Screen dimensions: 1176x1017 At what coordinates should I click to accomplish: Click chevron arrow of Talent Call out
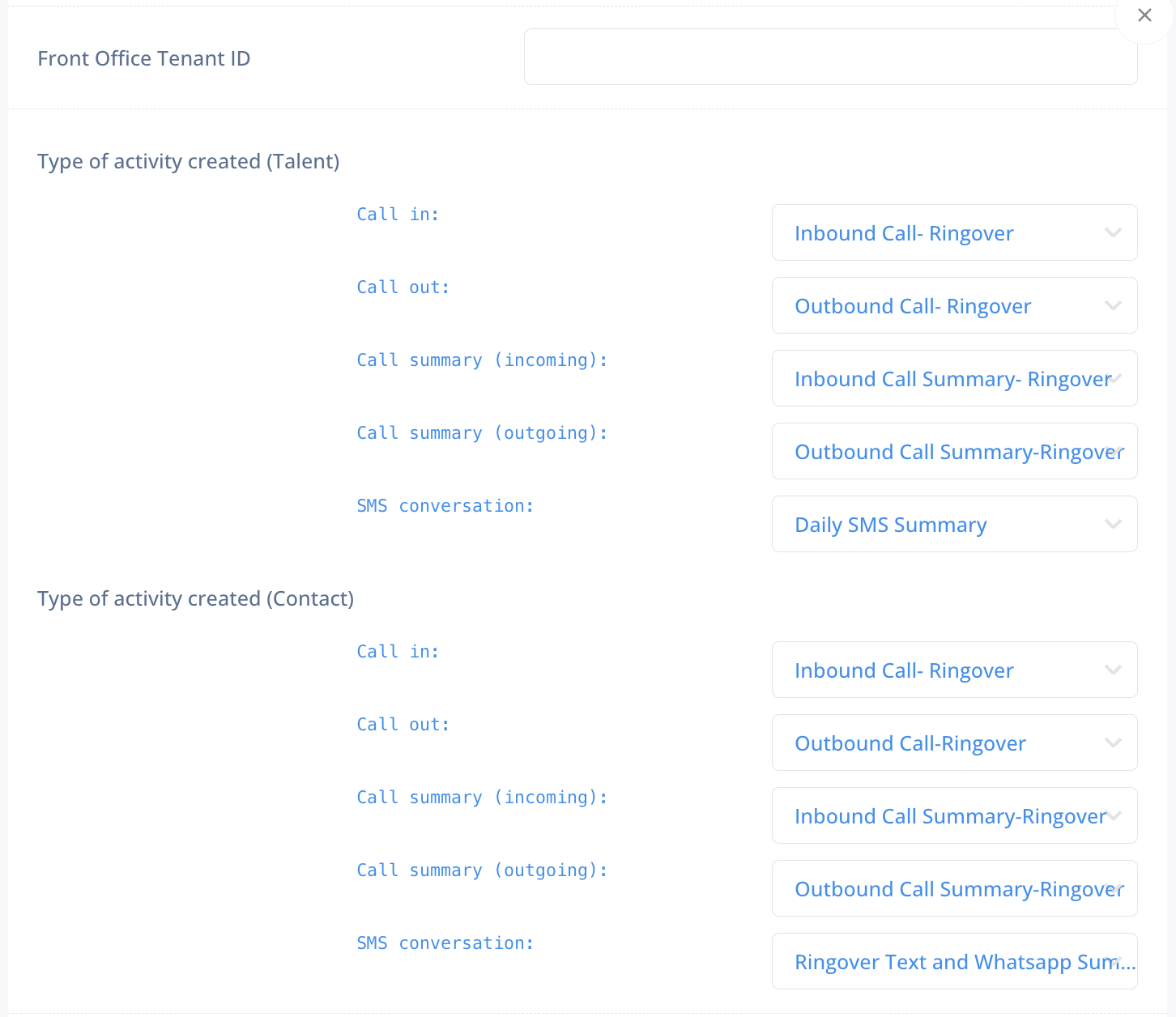(1113, 306)
